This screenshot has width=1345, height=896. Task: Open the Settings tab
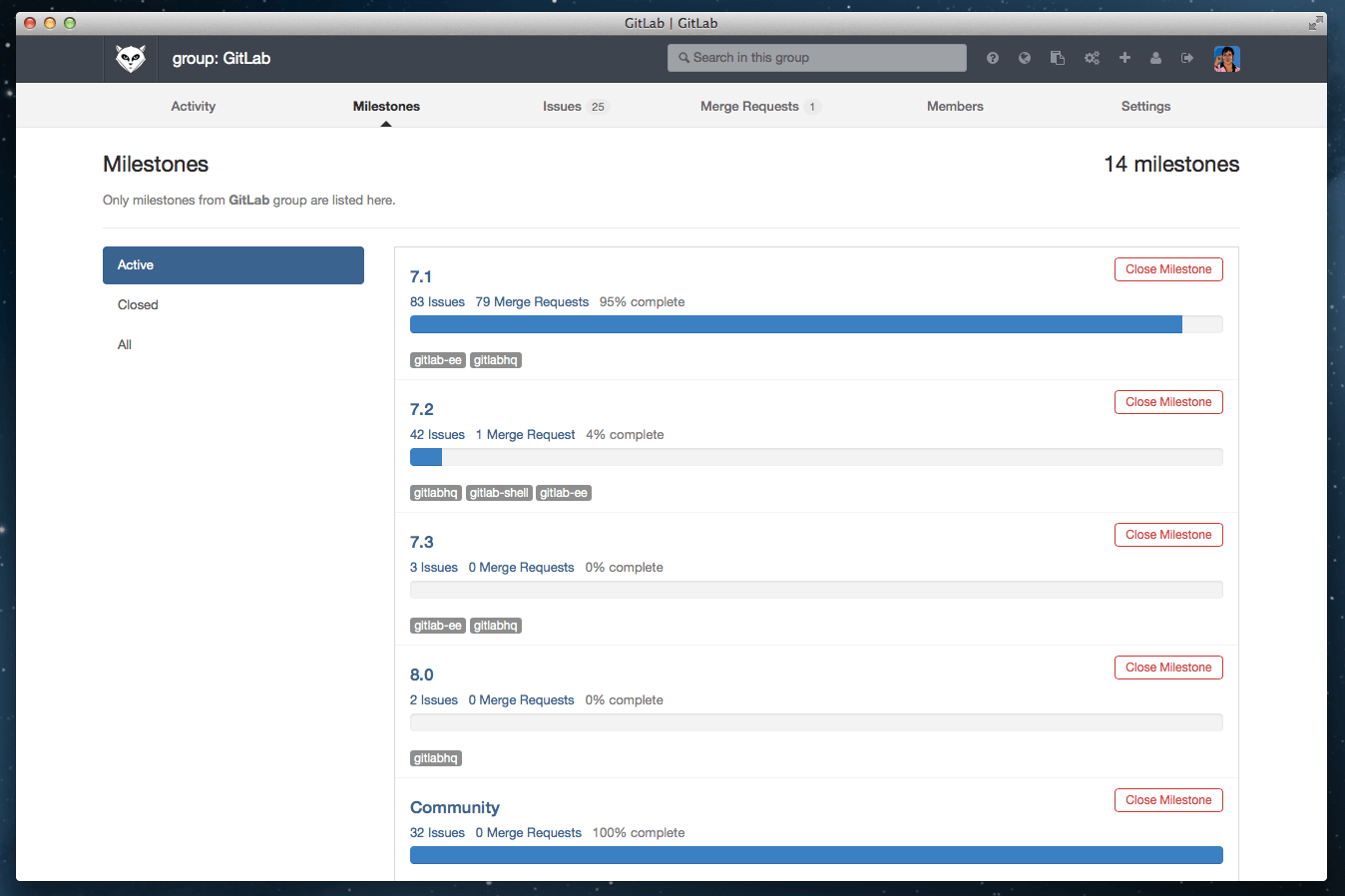(1145, 107)
